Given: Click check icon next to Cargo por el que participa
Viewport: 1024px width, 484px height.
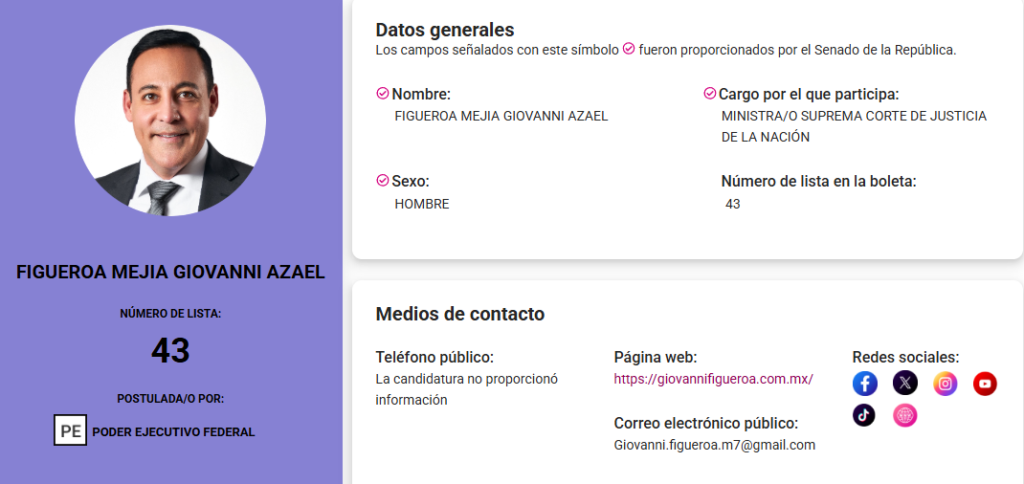Looking at the screenshot, I should [x=710, y=94].
